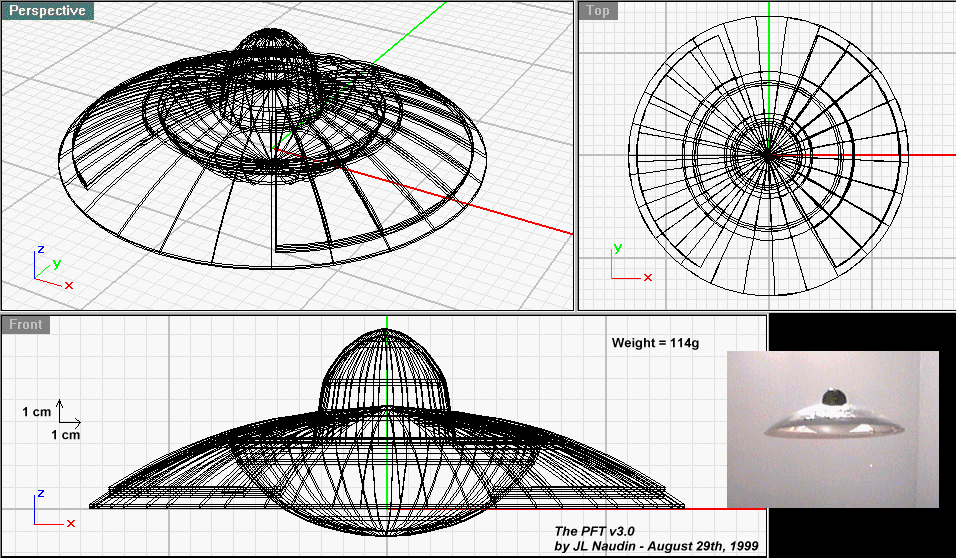Click the XYZ axis icon in Perspective view

pos(52,268)
